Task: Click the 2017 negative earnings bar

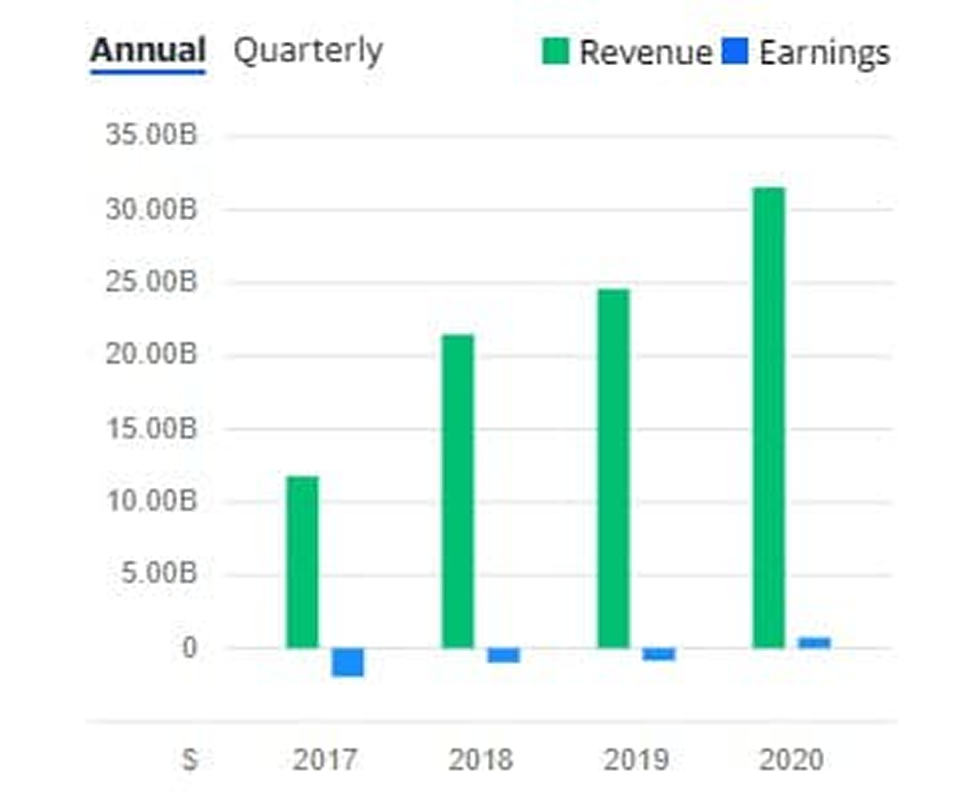Action: pos(348,662)
